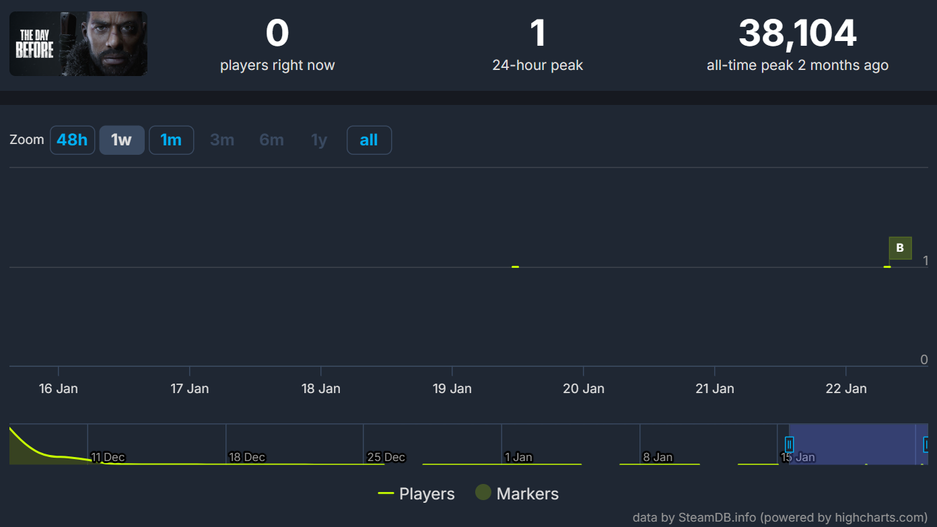The height and width of the screenshot is (527, 937).
Task: Switch zoom to 1m
Action: pyautogui.click(x=171, y=140)
